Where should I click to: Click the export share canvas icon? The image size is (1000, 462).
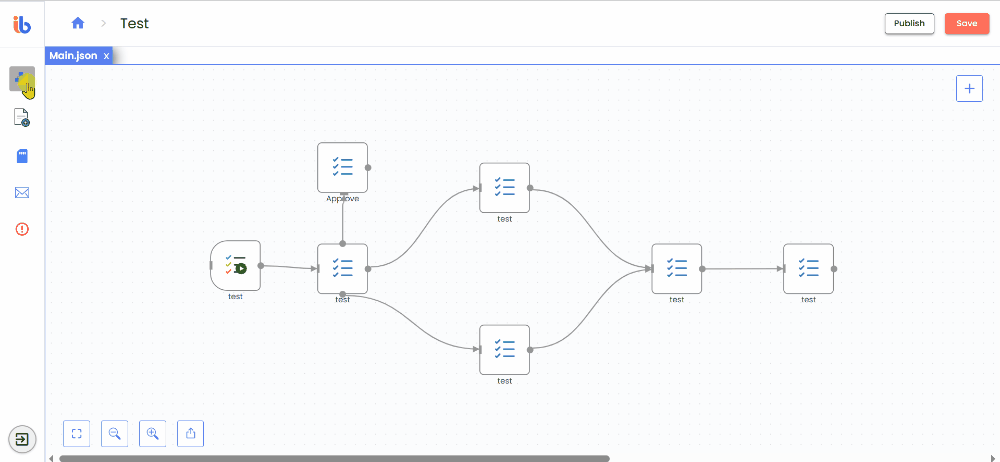pyautogui.click(x=190, y=434)
